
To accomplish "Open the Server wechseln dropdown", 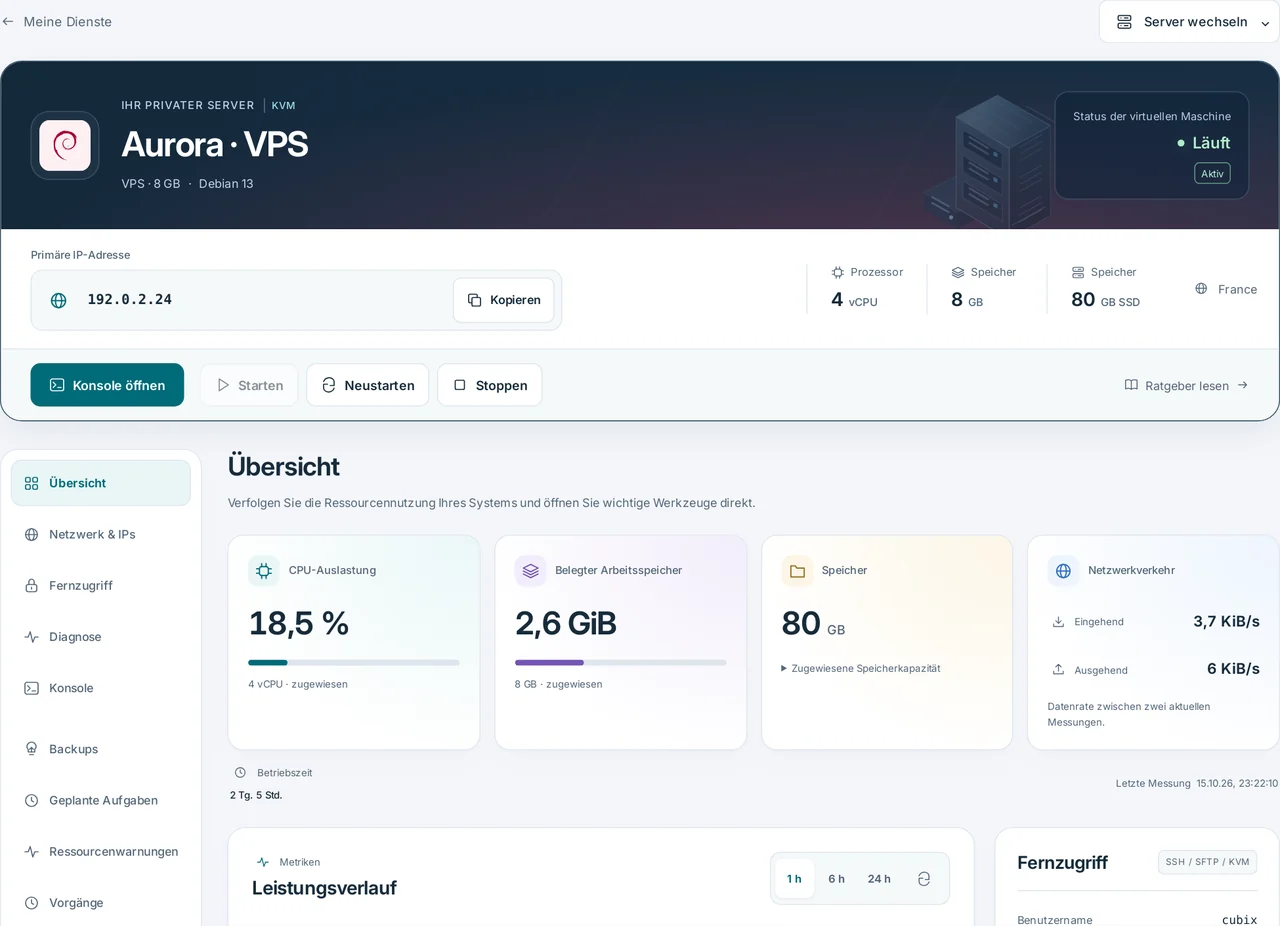I will click(x=1190, y=22).
